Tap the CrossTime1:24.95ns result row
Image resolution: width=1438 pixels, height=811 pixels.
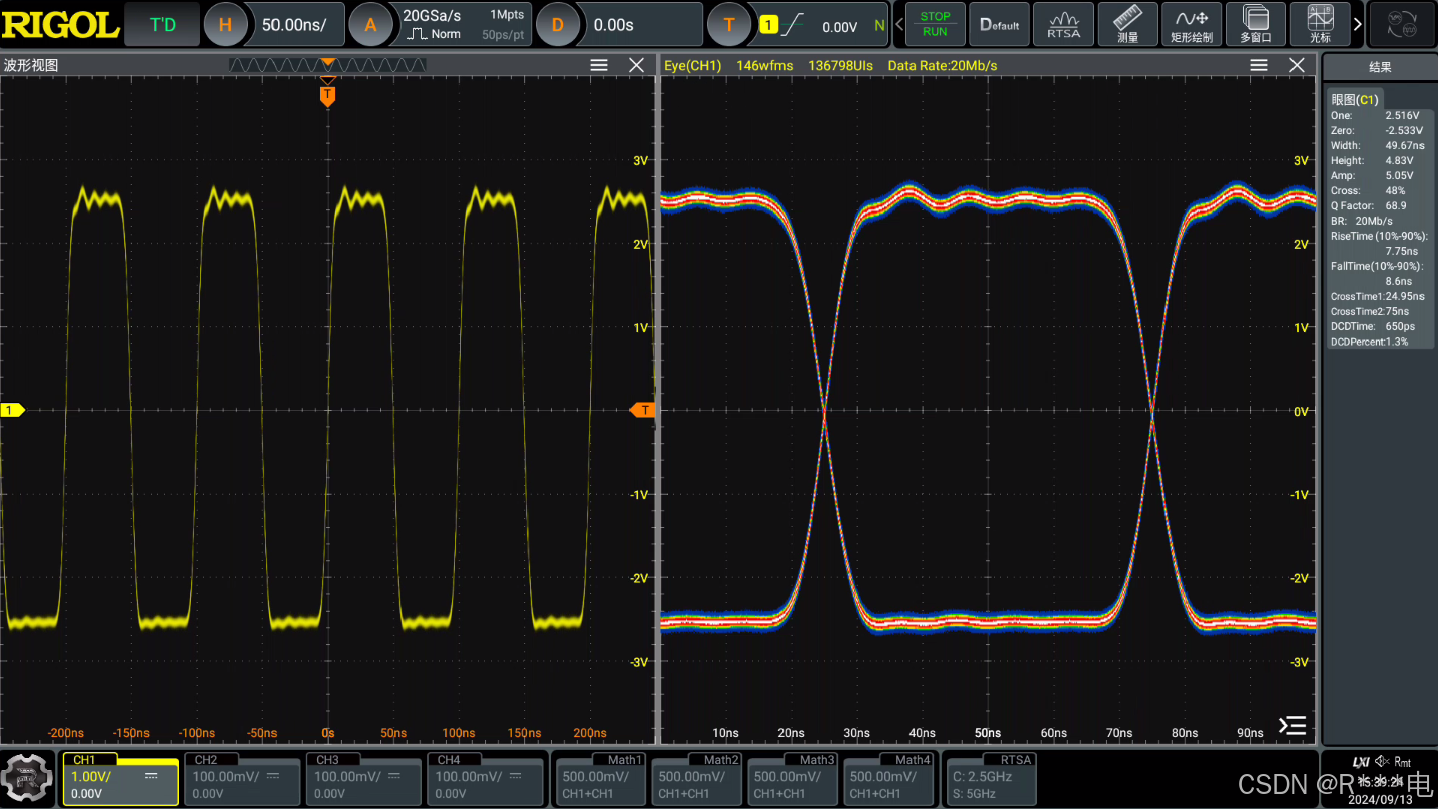coord(1380,296)
